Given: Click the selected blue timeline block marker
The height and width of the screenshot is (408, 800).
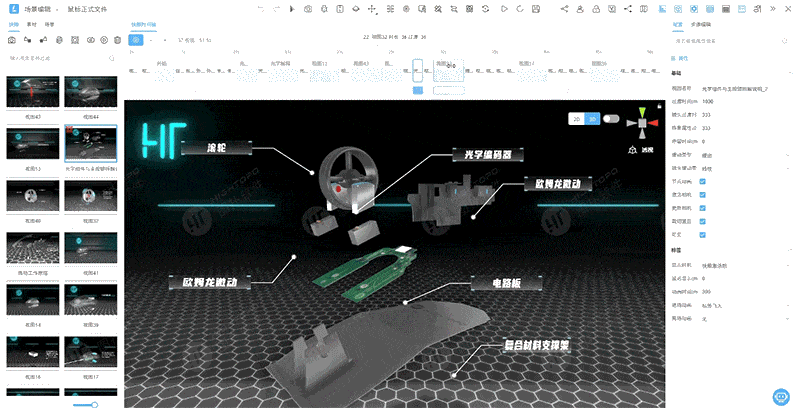Looking at the screenshot, I should click(x=418, y=90).
